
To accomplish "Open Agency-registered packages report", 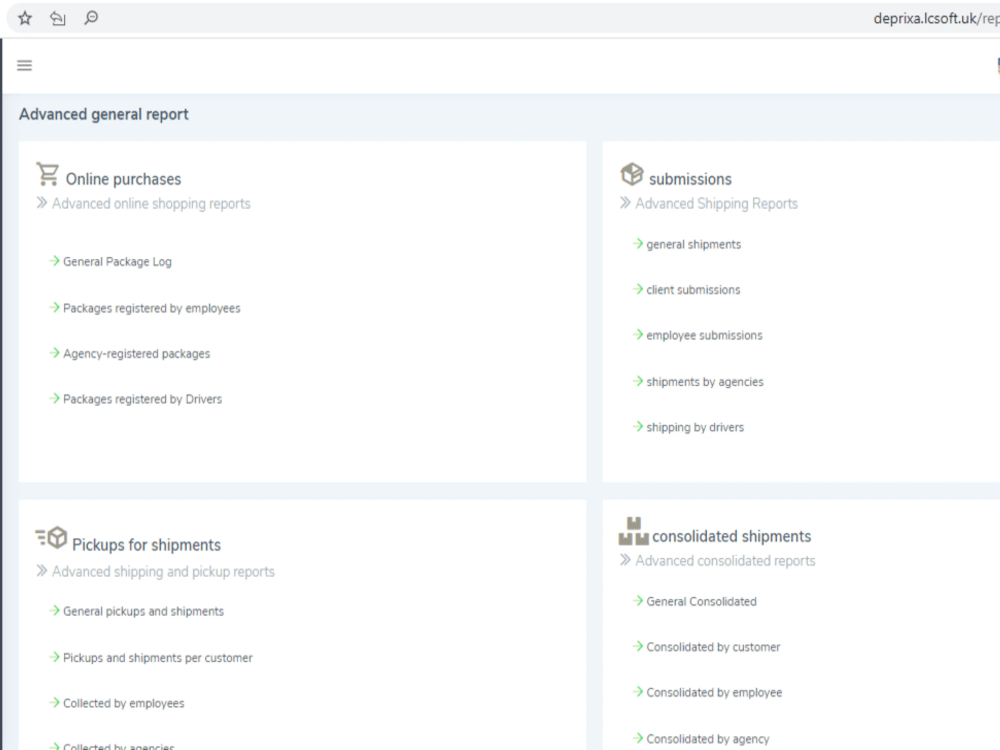I will 136,353.
